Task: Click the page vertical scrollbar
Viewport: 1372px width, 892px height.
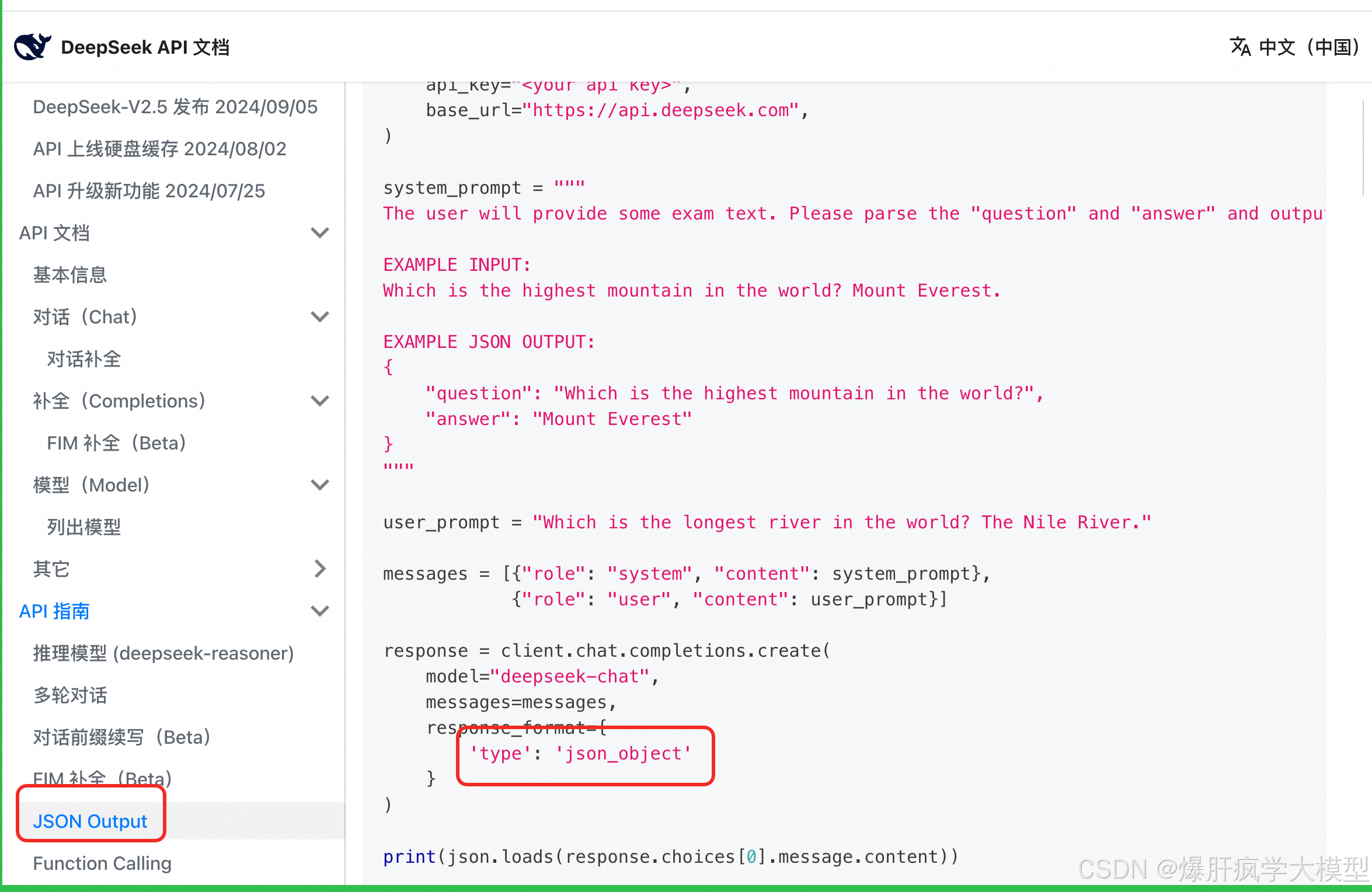Action: coord(1363,149)
